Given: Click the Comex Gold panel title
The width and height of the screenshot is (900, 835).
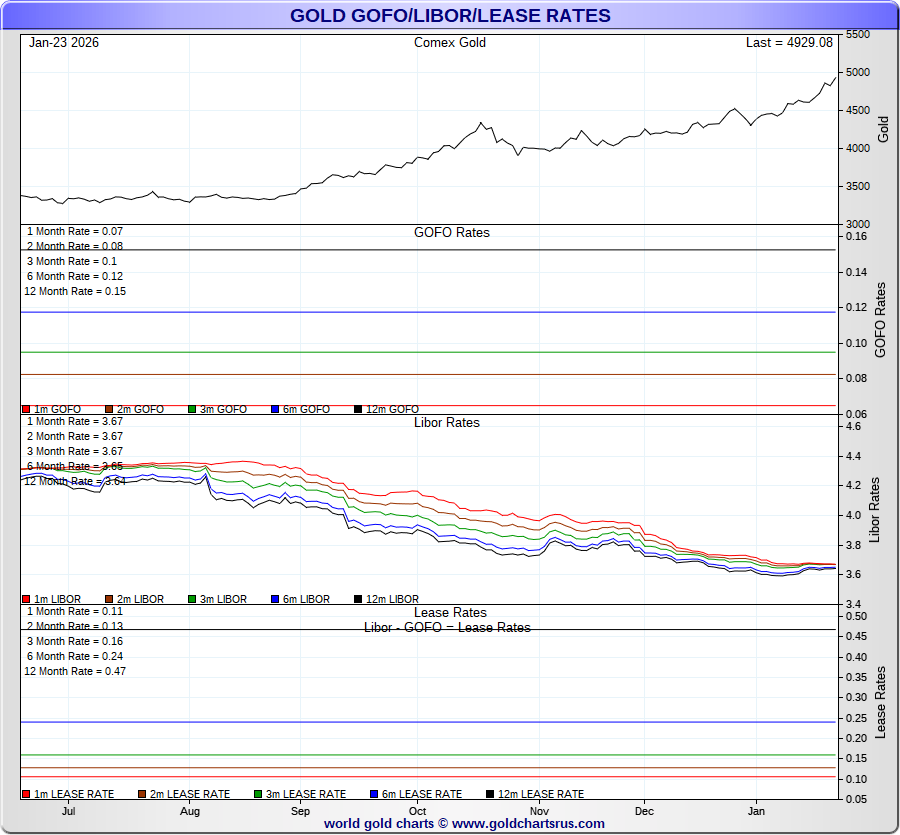Looking at the screenshot, I should click(x=450, y=42).
